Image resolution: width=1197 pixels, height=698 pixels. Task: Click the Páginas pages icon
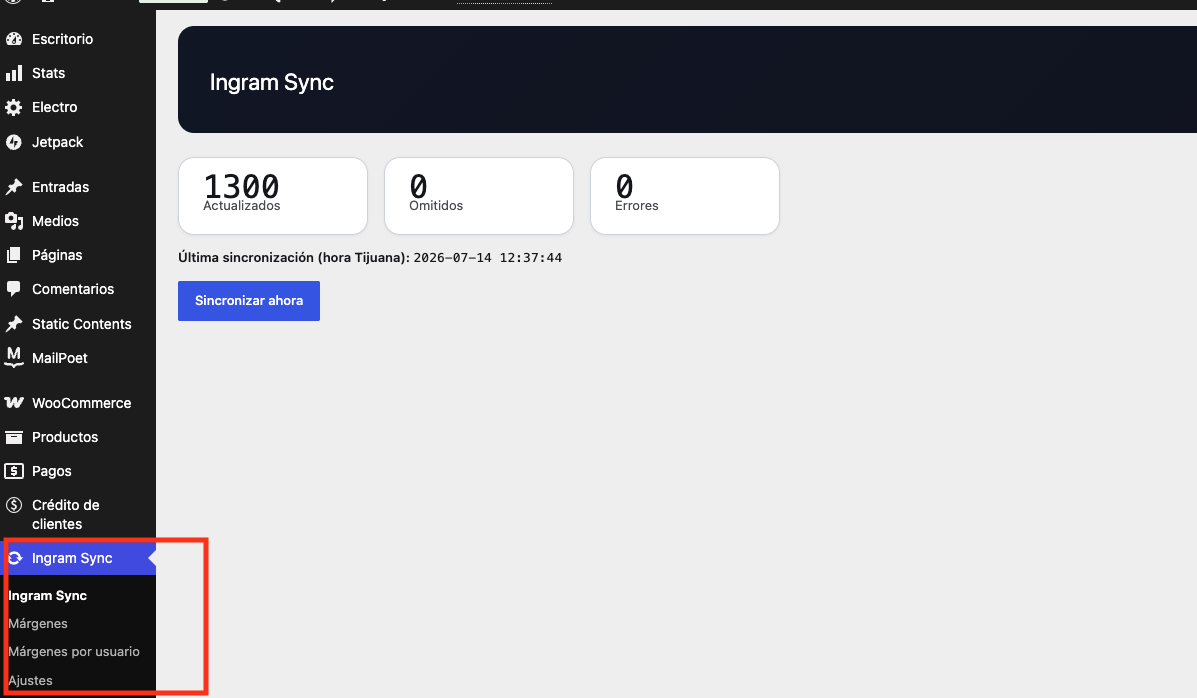[x=14, y=255]
